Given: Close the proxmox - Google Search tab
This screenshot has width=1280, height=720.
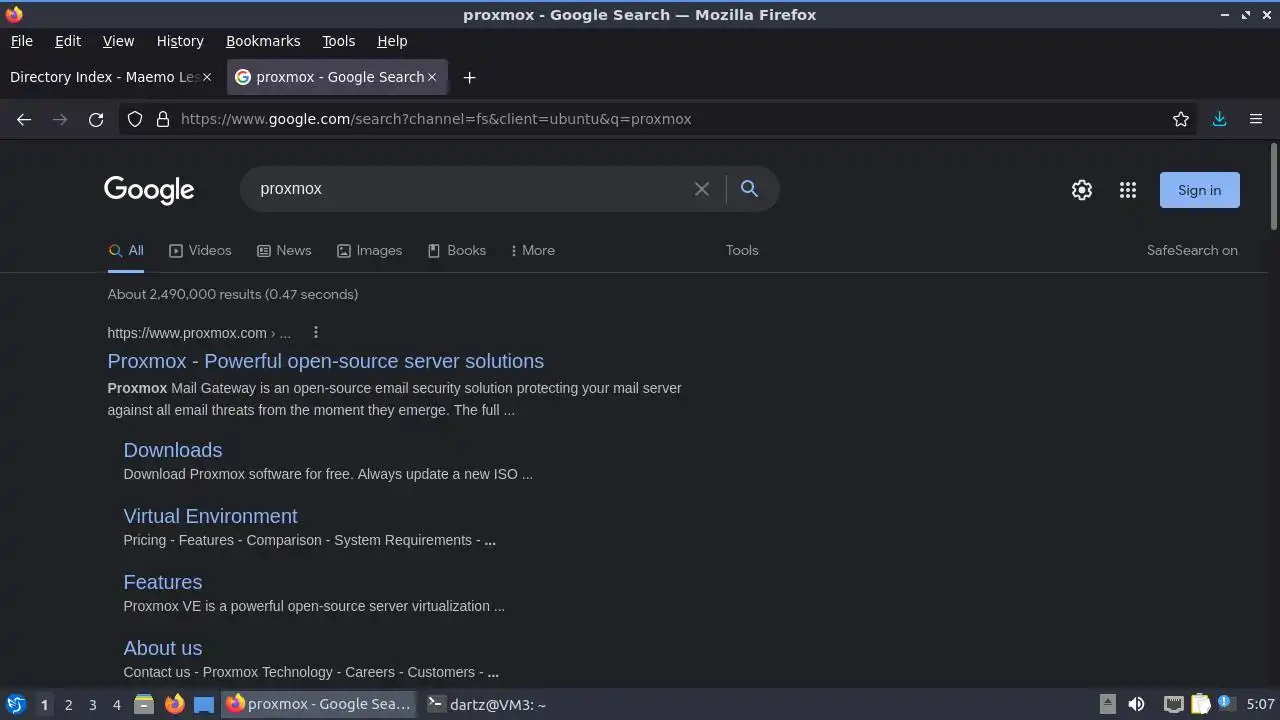Looking at the screenshot, I should point(432,77).
